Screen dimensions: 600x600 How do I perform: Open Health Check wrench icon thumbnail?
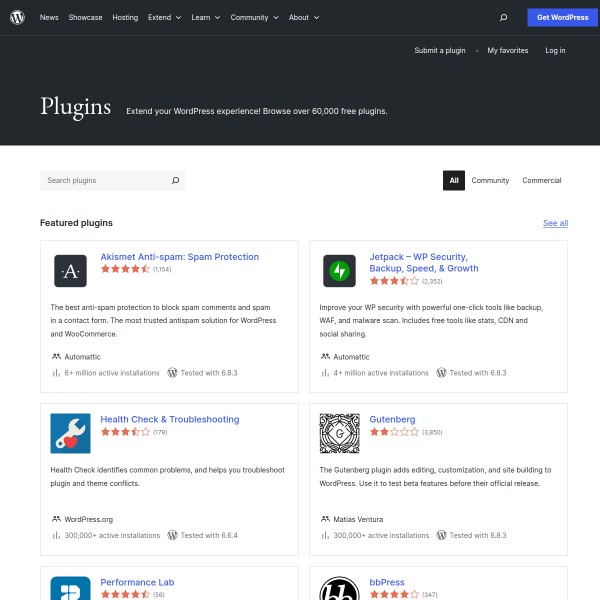click(x=70, y=433)
